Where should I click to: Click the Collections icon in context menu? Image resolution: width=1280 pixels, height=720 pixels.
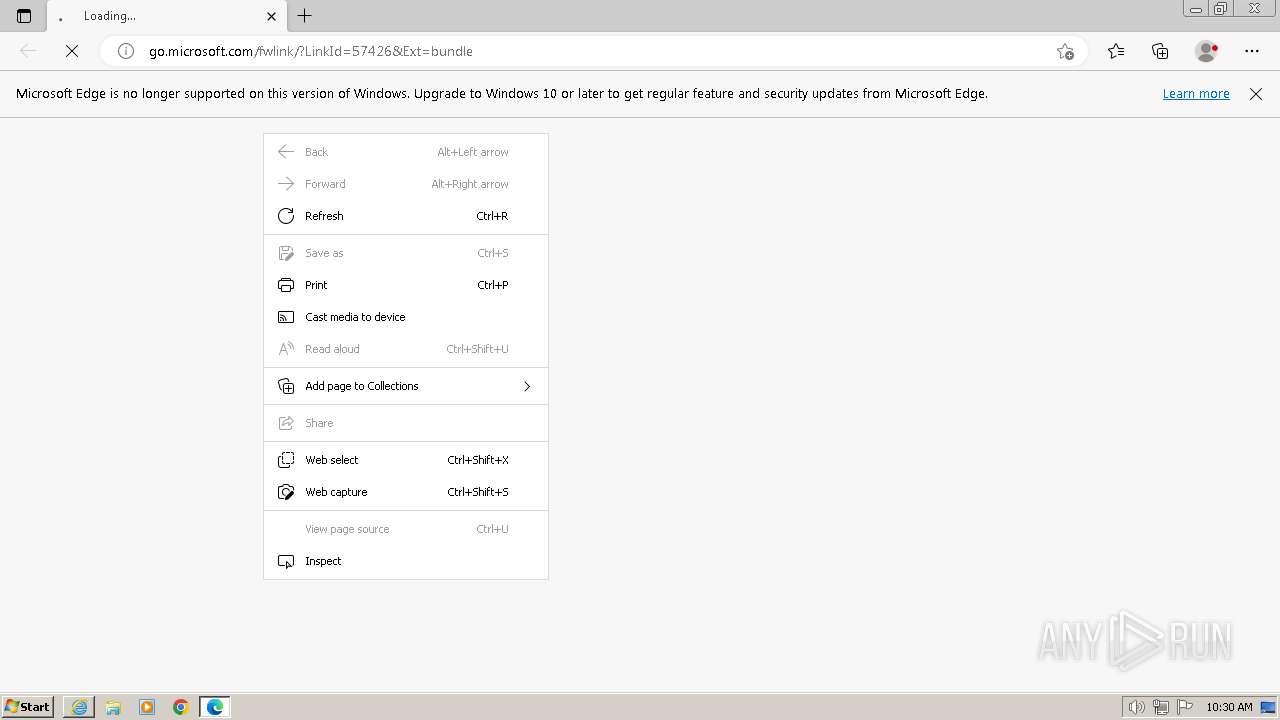tap(286, 386)
